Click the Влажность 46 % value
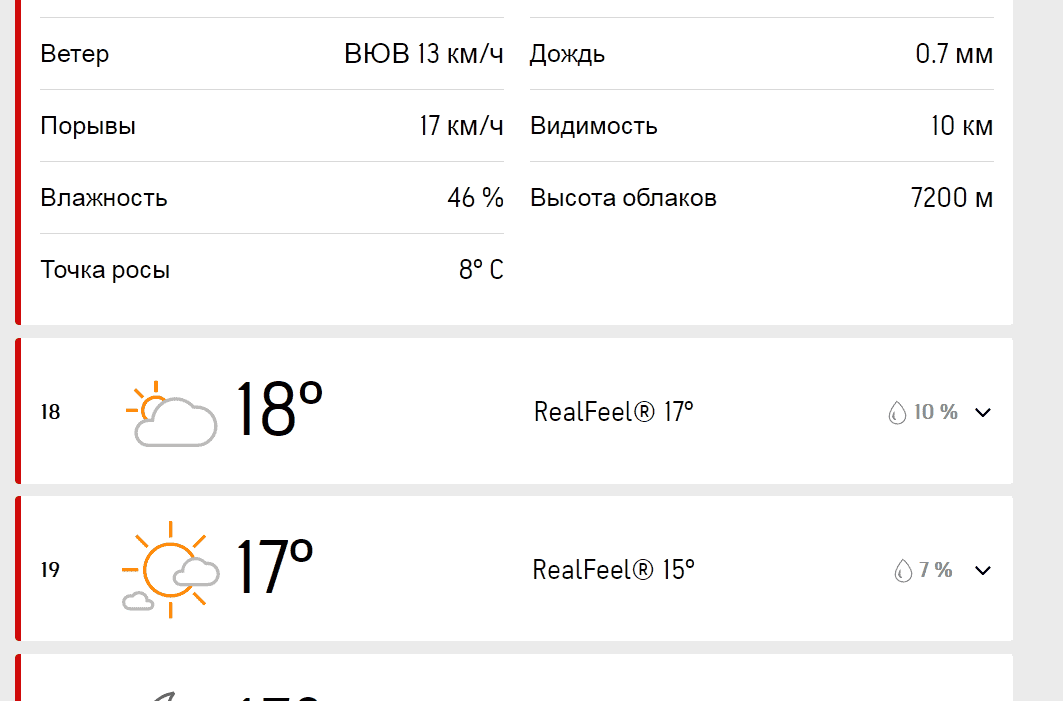Image resolution: width=1063 pixels, height=701 pixels. click(475, 198)
